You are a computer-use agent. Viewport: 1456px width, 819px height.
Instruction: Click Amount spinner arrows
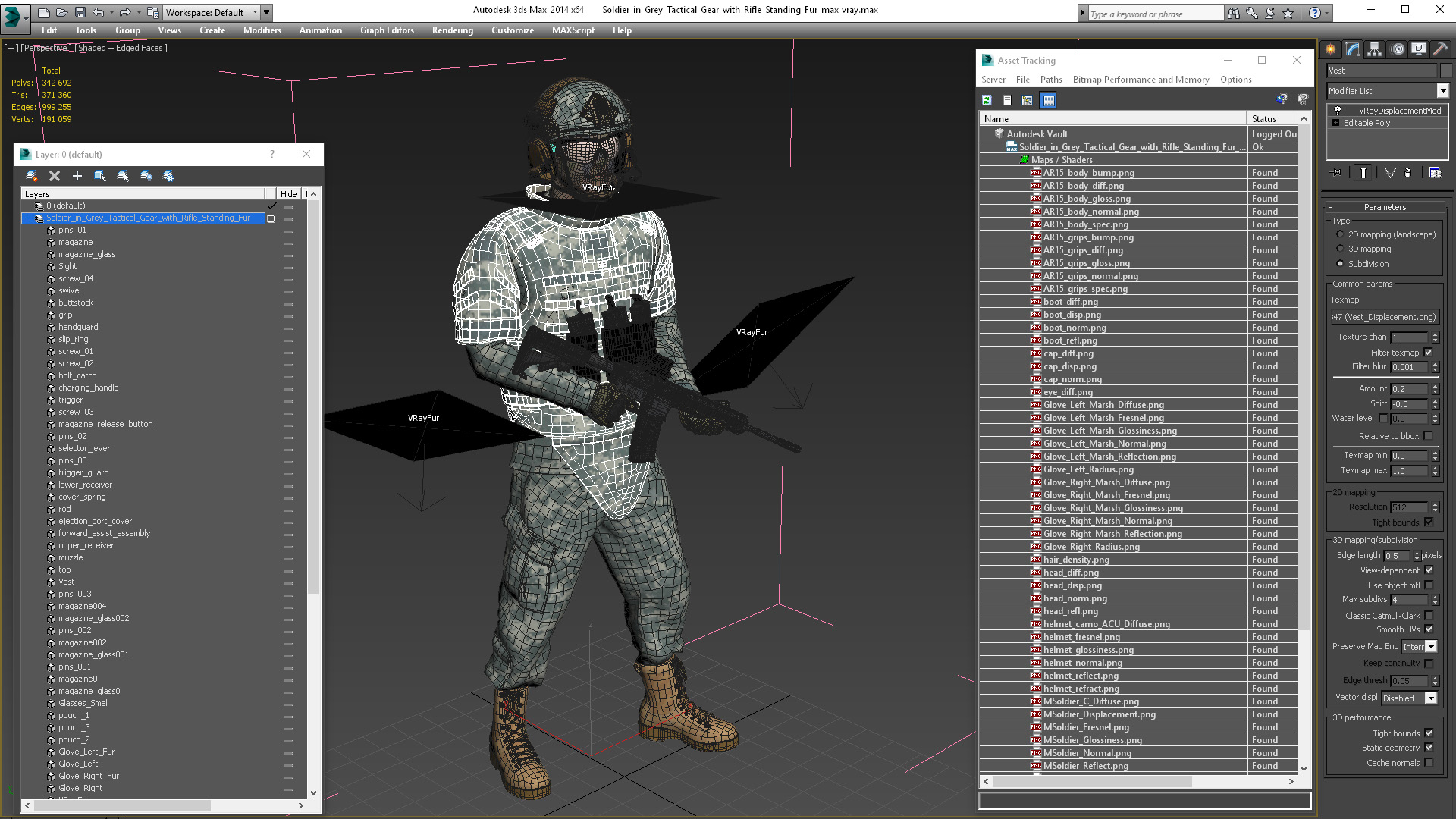click(x=1435, y=389)
